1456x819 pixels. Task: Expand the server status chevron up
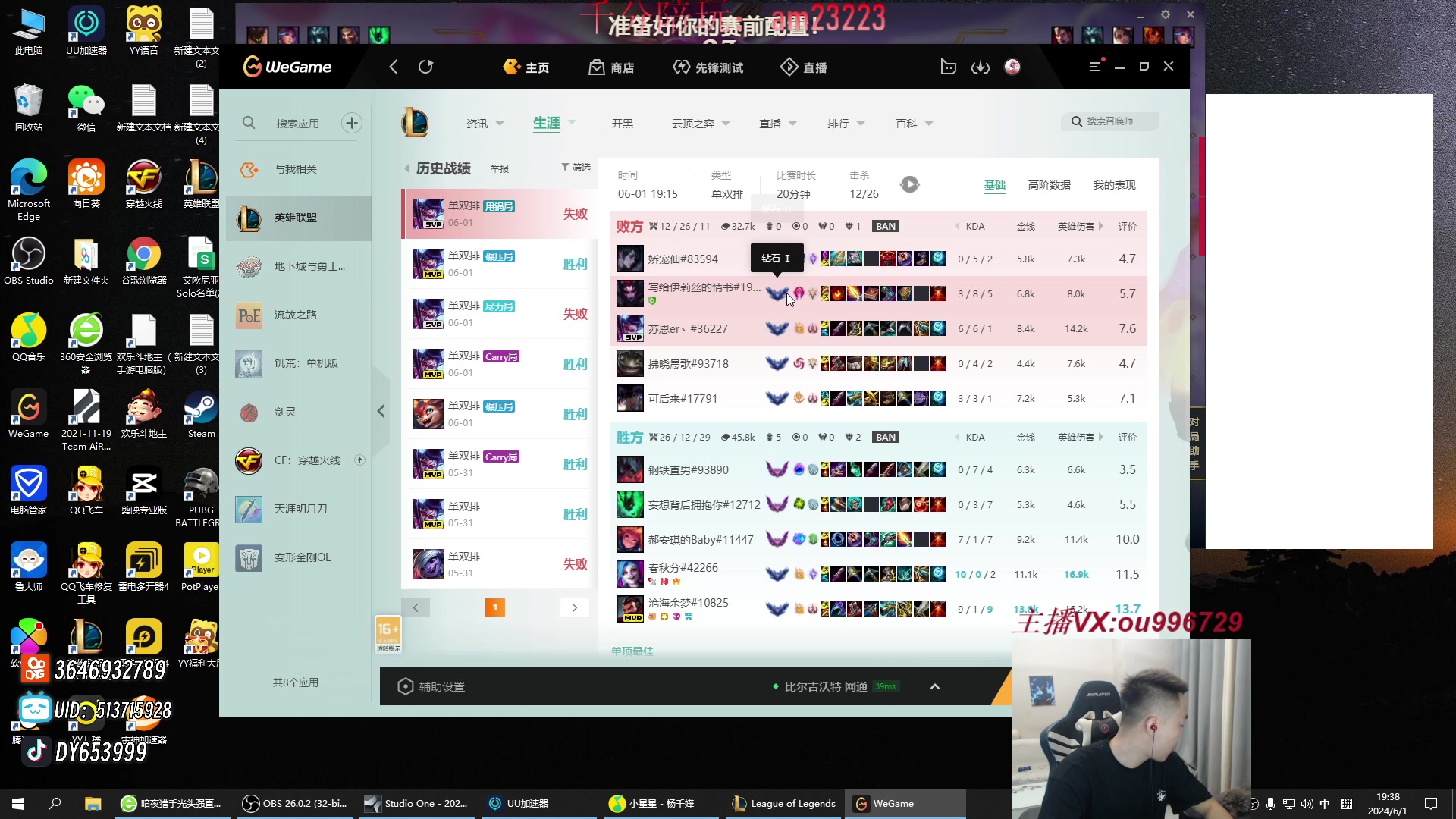tap(935, 686)
